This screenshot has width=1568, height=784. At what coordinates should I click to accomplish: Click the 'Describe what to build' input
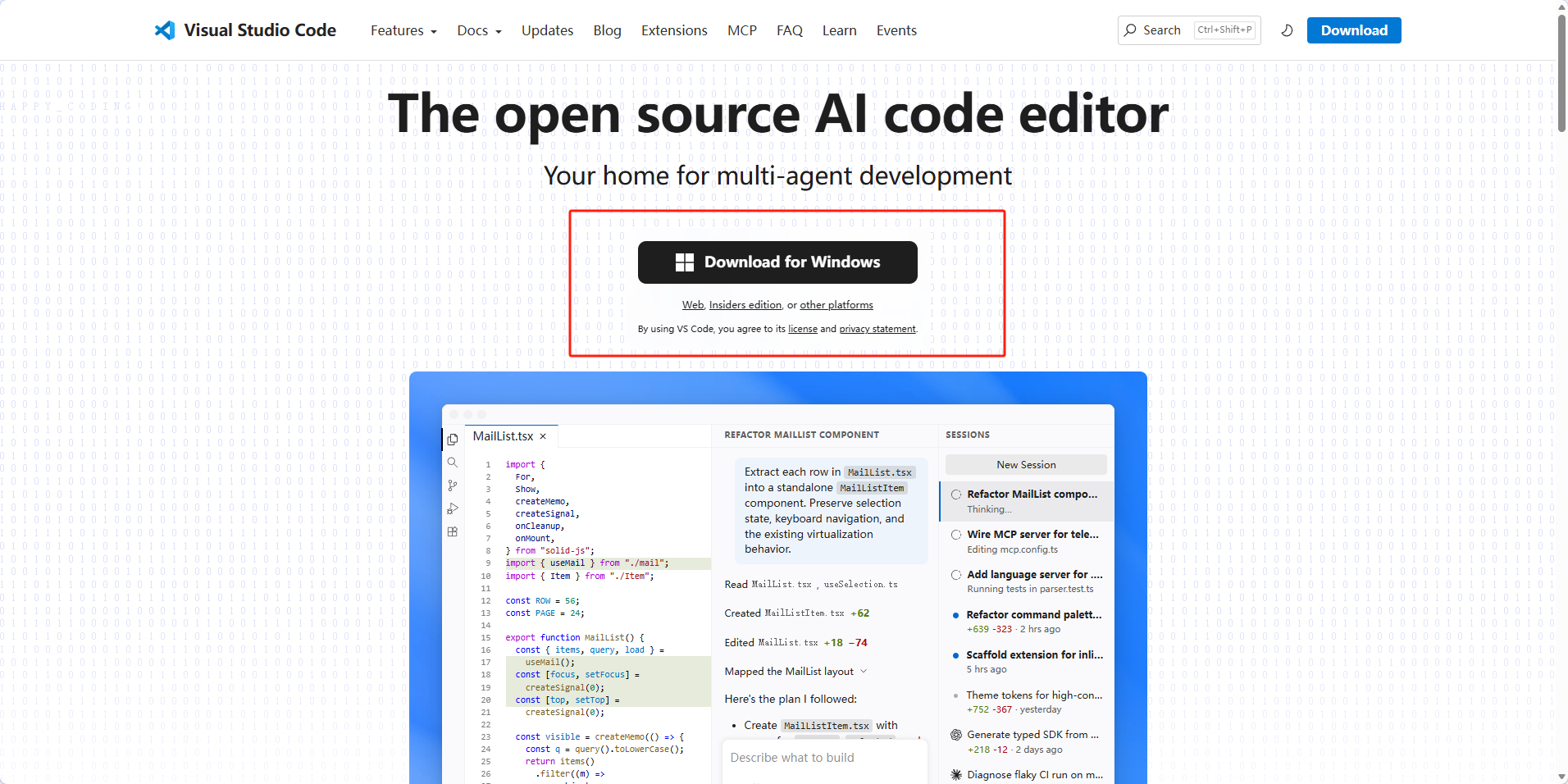coord(824,758)
